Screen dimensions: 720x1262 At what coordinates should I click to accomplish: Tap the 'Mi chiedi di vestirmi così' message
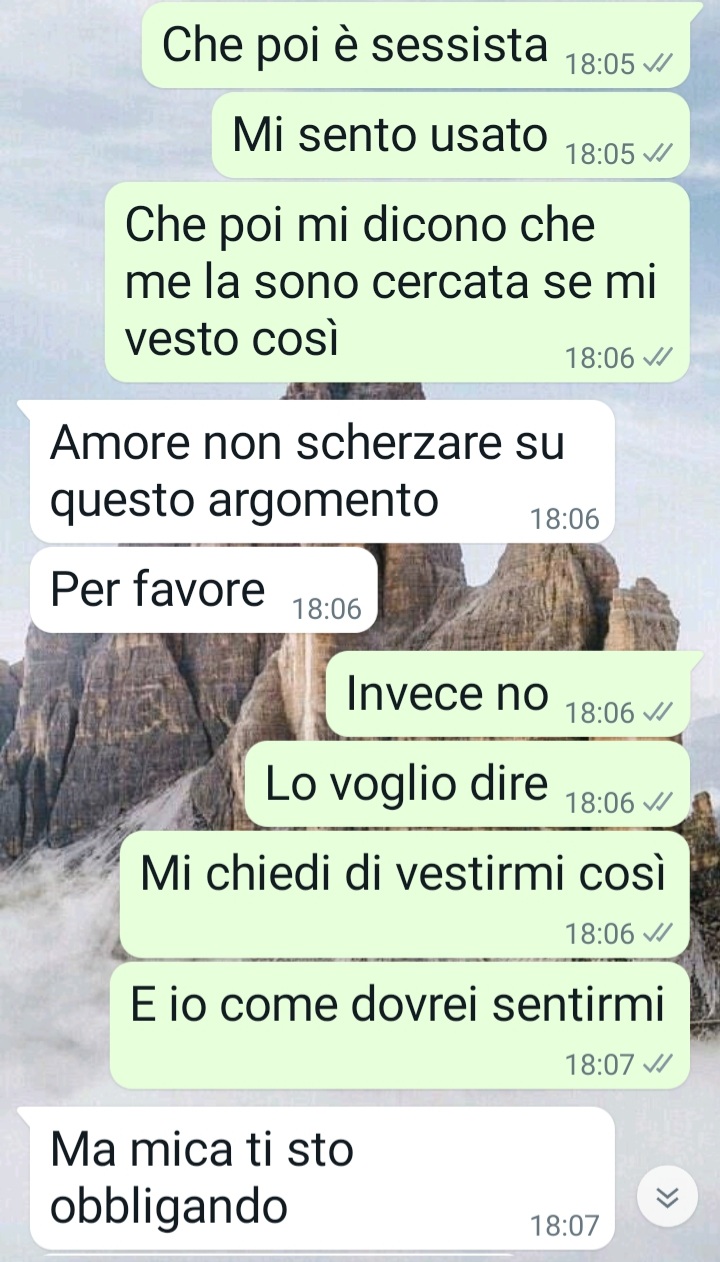click(x=405, y=894)
